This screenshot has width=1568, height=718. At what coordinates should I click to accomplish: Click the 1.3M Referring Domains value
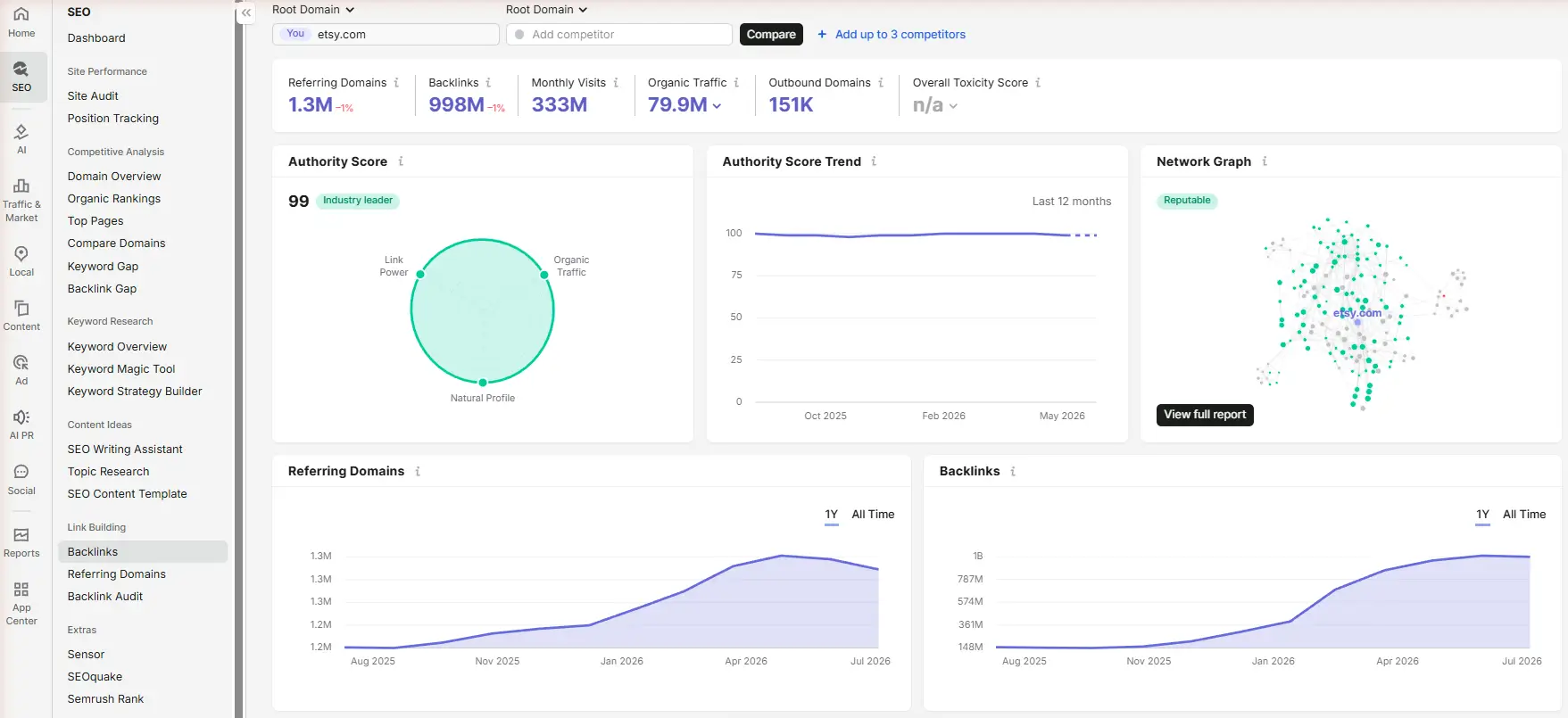311,105
